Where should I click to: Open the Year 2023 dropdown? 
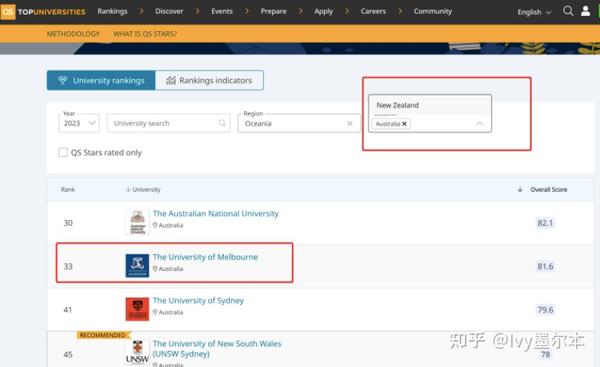(x=79, y=123)
